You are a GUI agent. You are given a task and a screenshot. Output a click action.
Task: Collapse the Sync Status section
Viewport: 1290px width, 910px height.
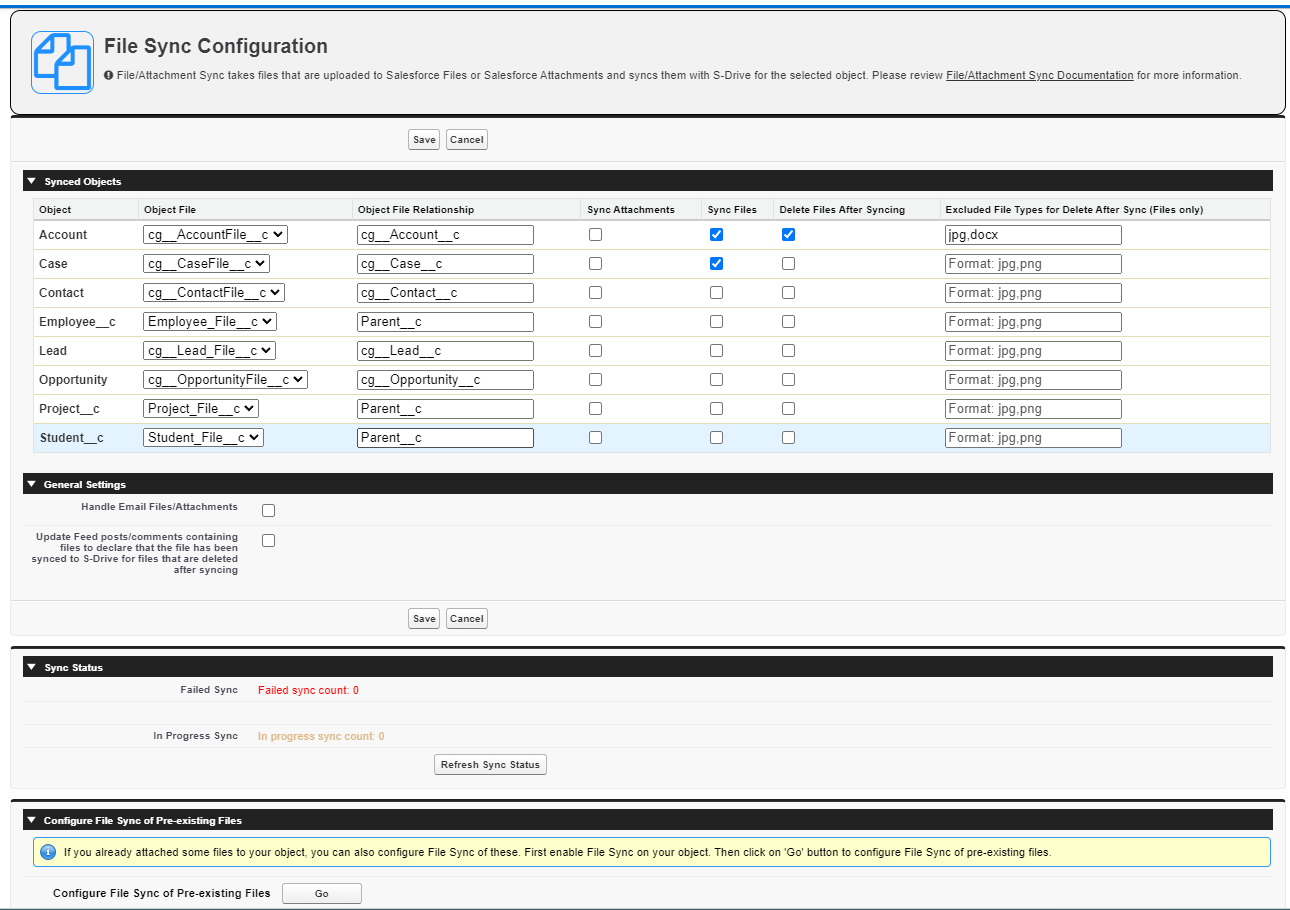(x=31, y=667)
